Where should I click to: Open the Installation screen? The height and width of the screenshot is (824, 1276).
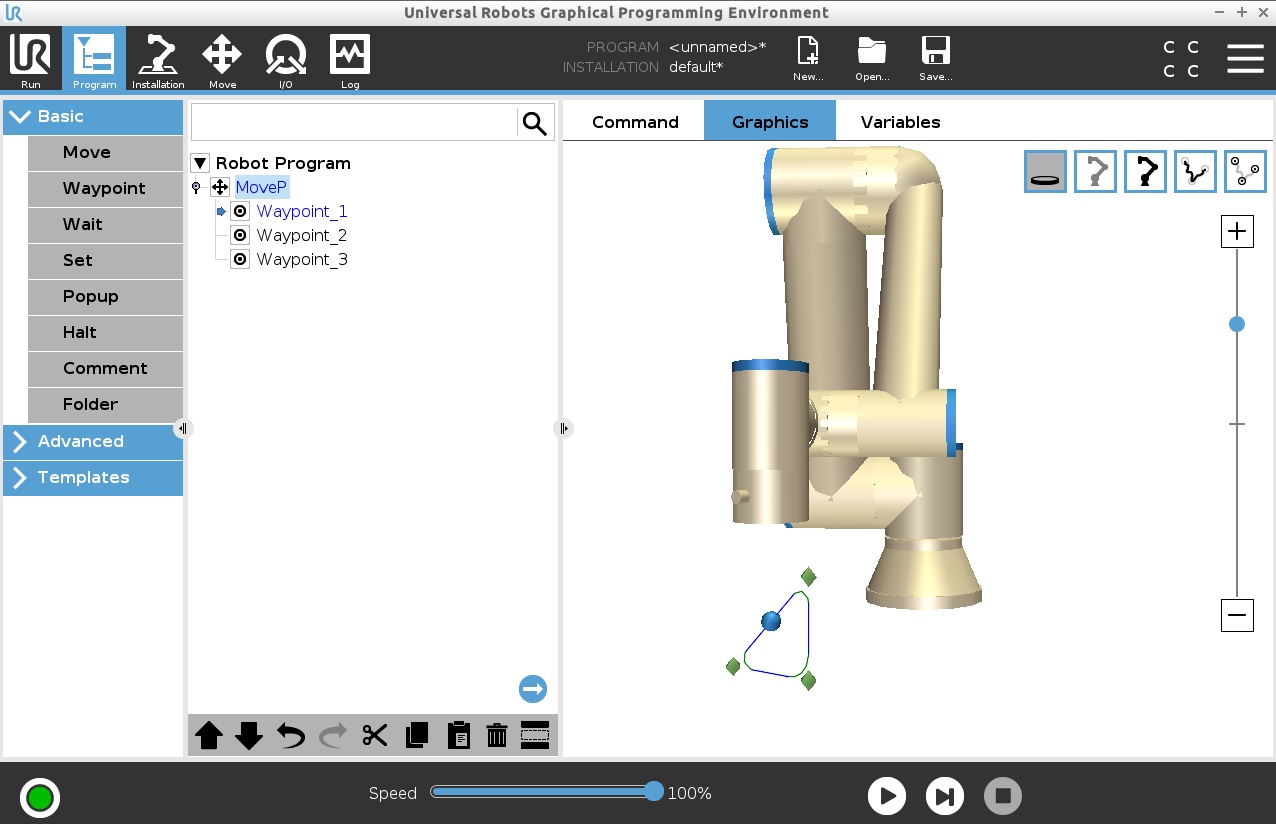(x=158, y=60)
